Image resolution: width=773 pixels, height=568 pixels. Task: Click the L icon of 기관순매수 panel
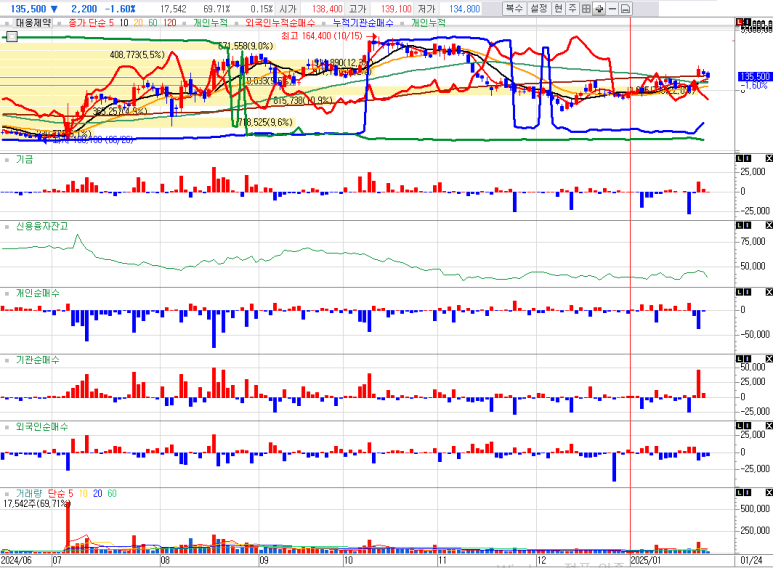(x=740, y=358)
